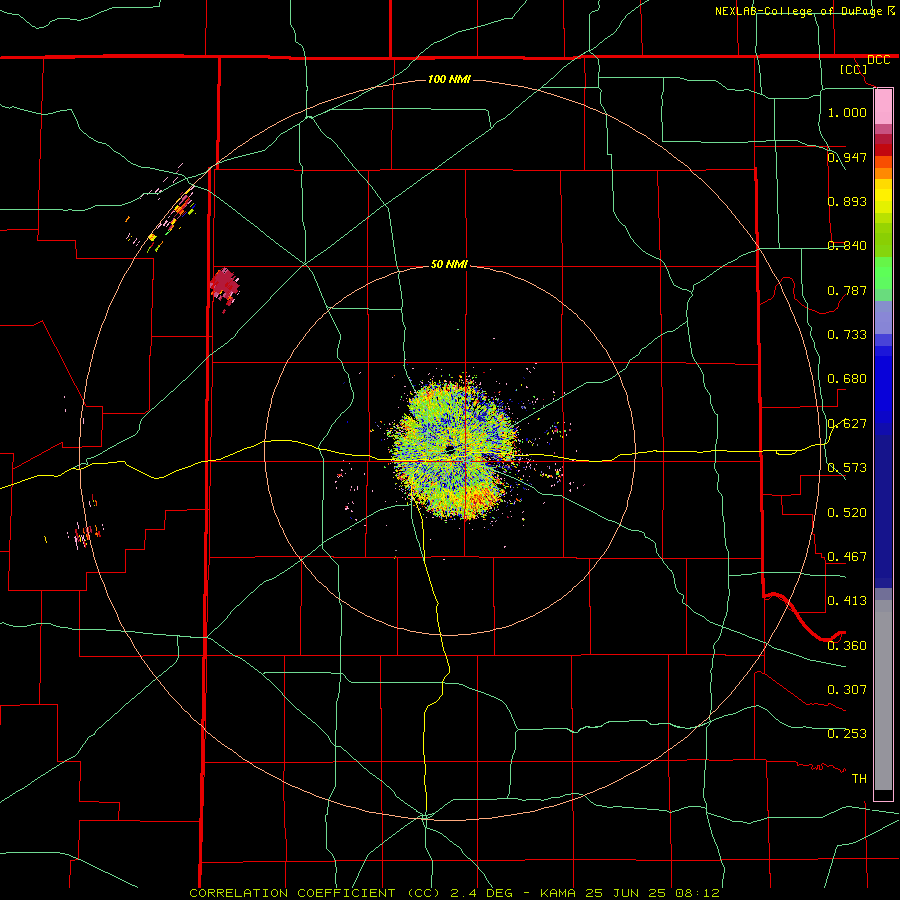This screenshot has height=900, width=900.
Task: Click the 0.520 legend value
Action: click(x=847, y=512)
